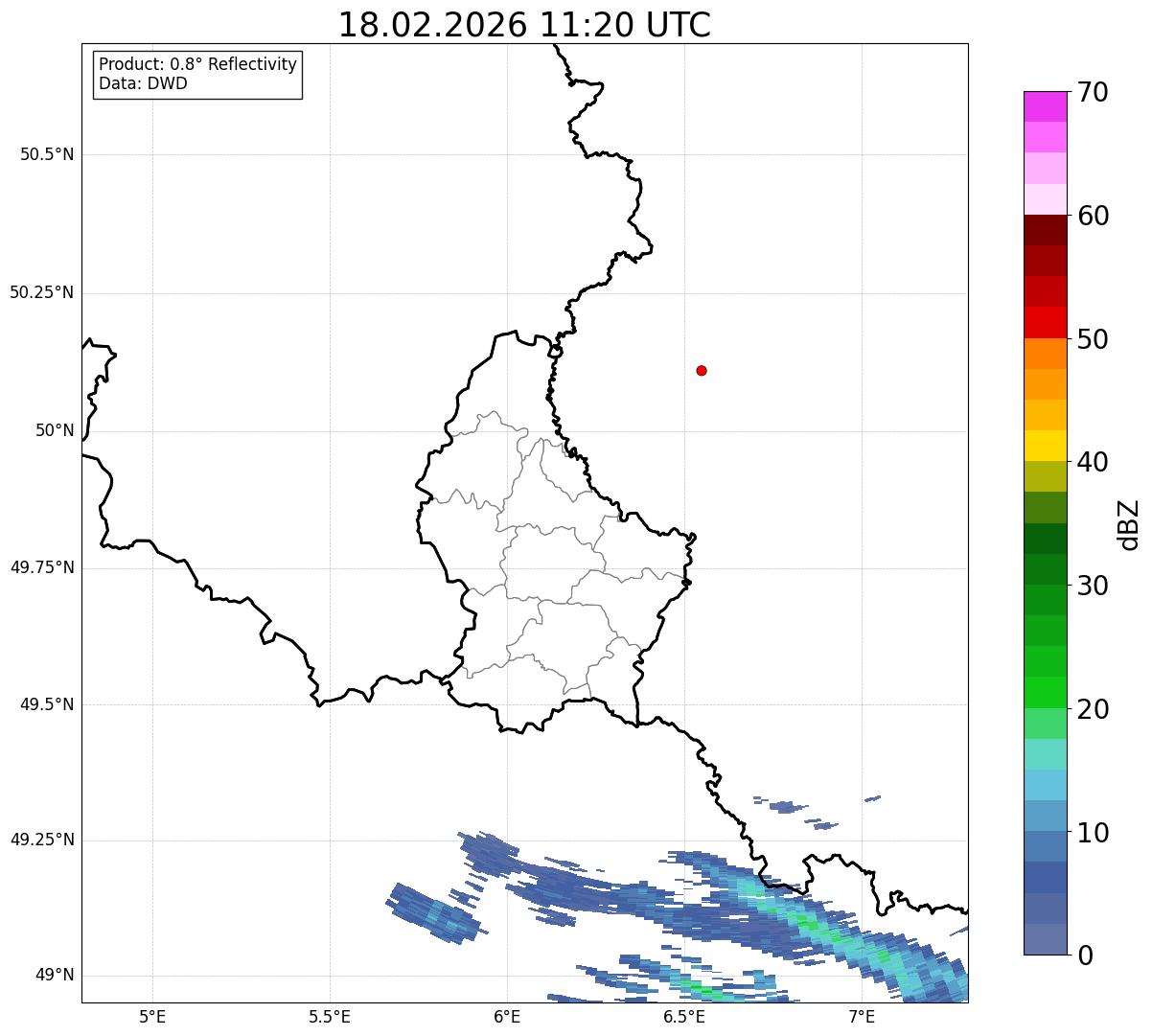The width and height of the screenshot is (1152, 1036).
Task: Click the 49°N latitude label
Action: [56, 976]
